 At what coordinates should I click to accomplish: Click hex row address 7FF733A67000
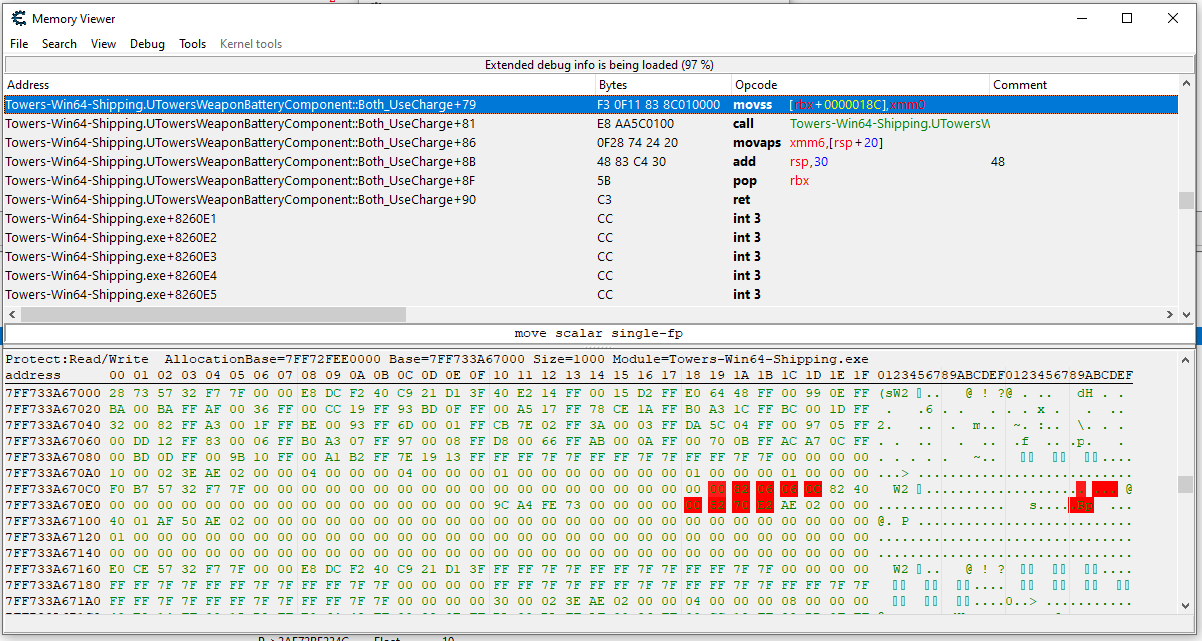coord(53,393)
